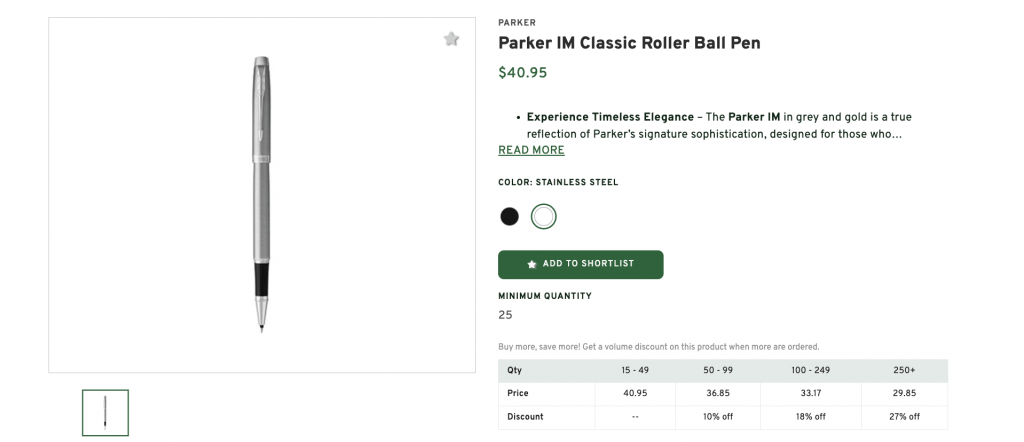Click the green $40.95 price
Viewport: 1024px width, 442px height.
tap(523, 72)
